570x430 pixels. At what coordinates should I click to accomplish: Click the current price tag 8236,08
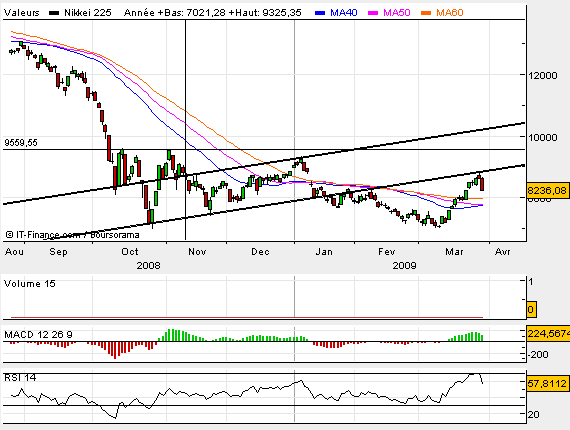tap(547, 190)
